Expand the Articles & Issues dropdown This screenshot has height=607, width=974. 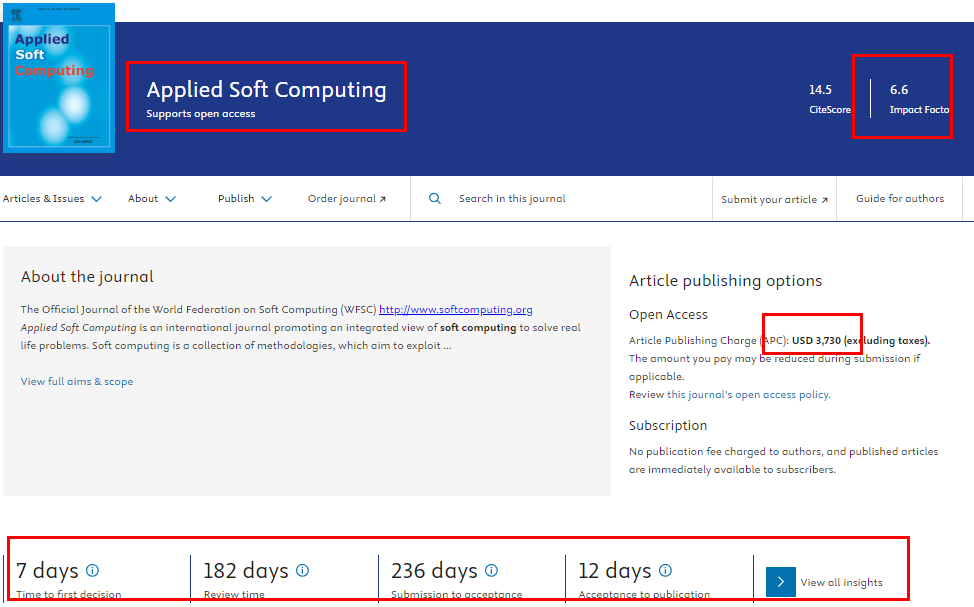pyautogui.click(x=52, y=199)
